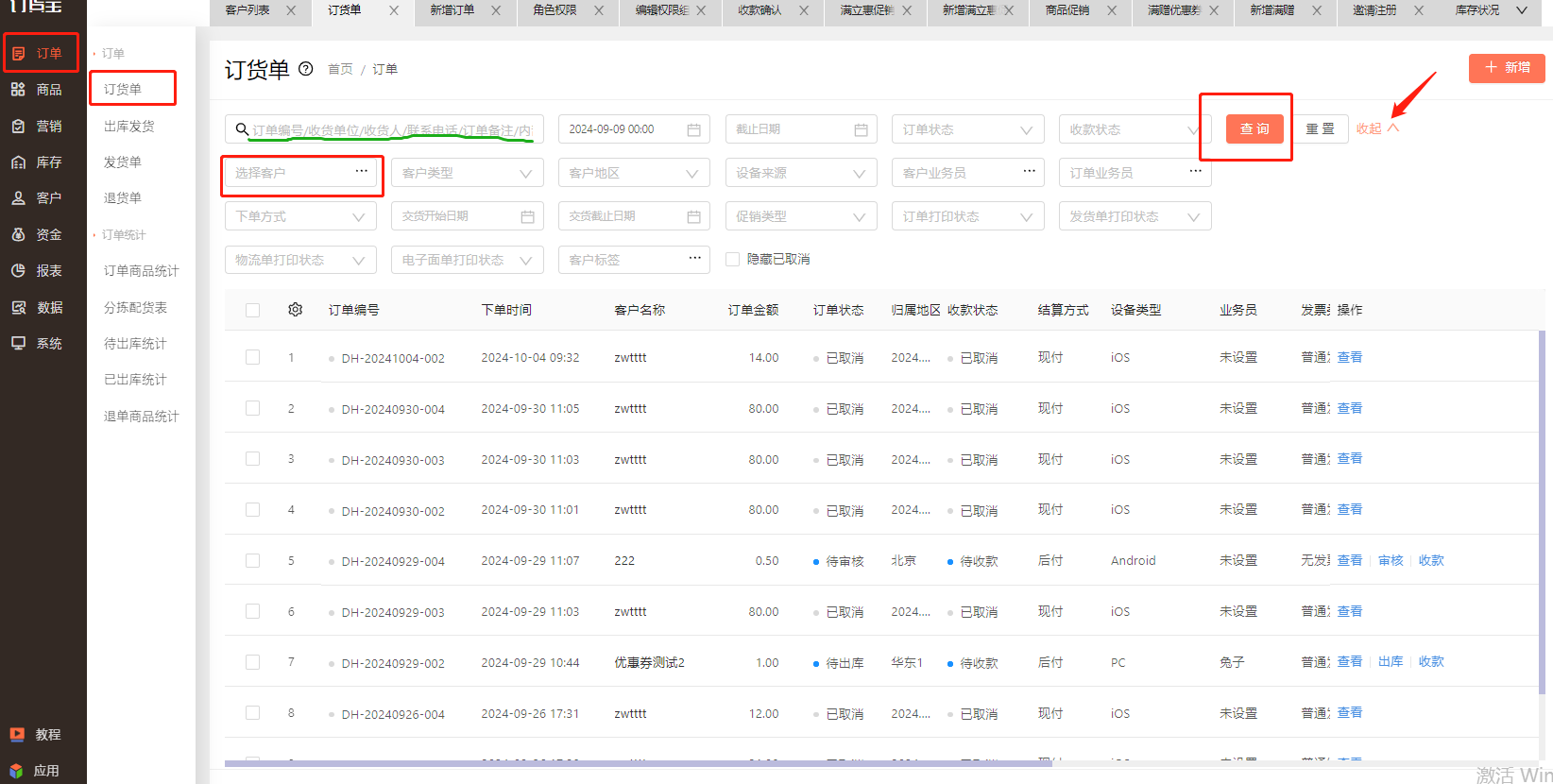Open the 库存 module in the sidebar
Image resolution: width=1553 pixels, height=784 pixels.
[38, 162]
